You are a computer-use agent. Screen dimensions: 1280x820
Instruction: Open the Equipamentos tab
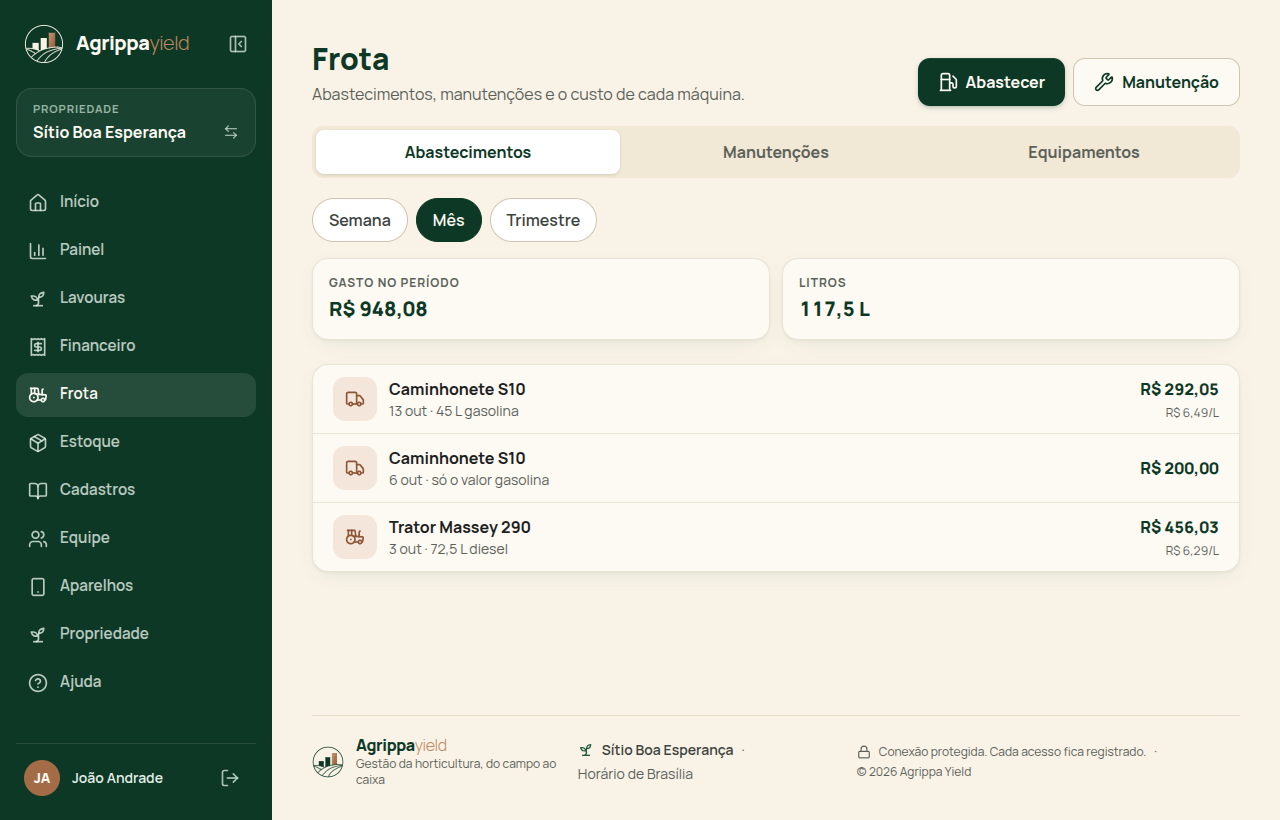(x=1084, y=152)
